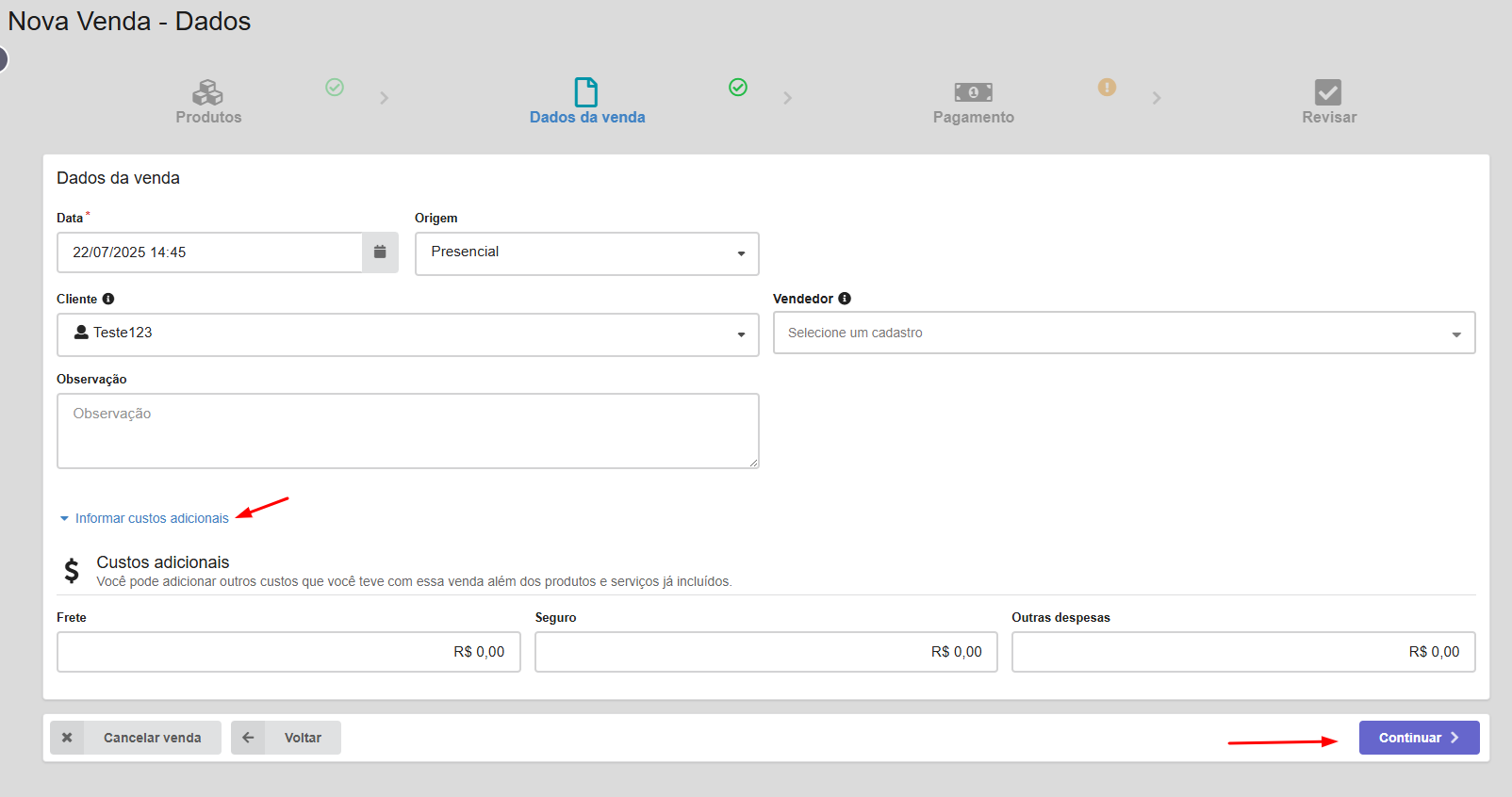Click the Vendedor info tooltip icon
This screenshot has width=1512, height=797.
(845, 299)
